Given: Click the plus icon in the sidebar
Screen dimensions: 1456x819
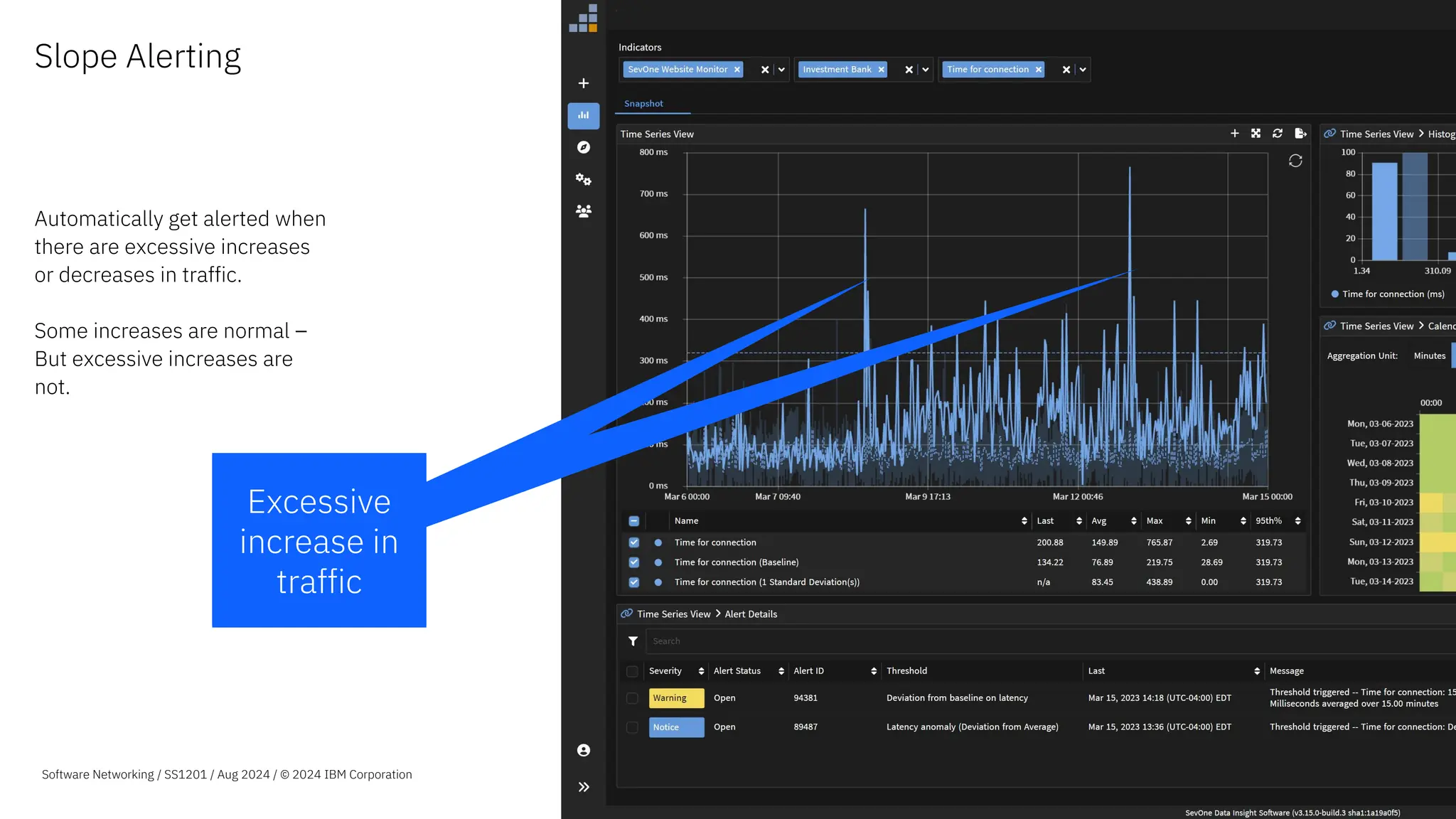Looking at the screenshot, I should click(583, 83).
